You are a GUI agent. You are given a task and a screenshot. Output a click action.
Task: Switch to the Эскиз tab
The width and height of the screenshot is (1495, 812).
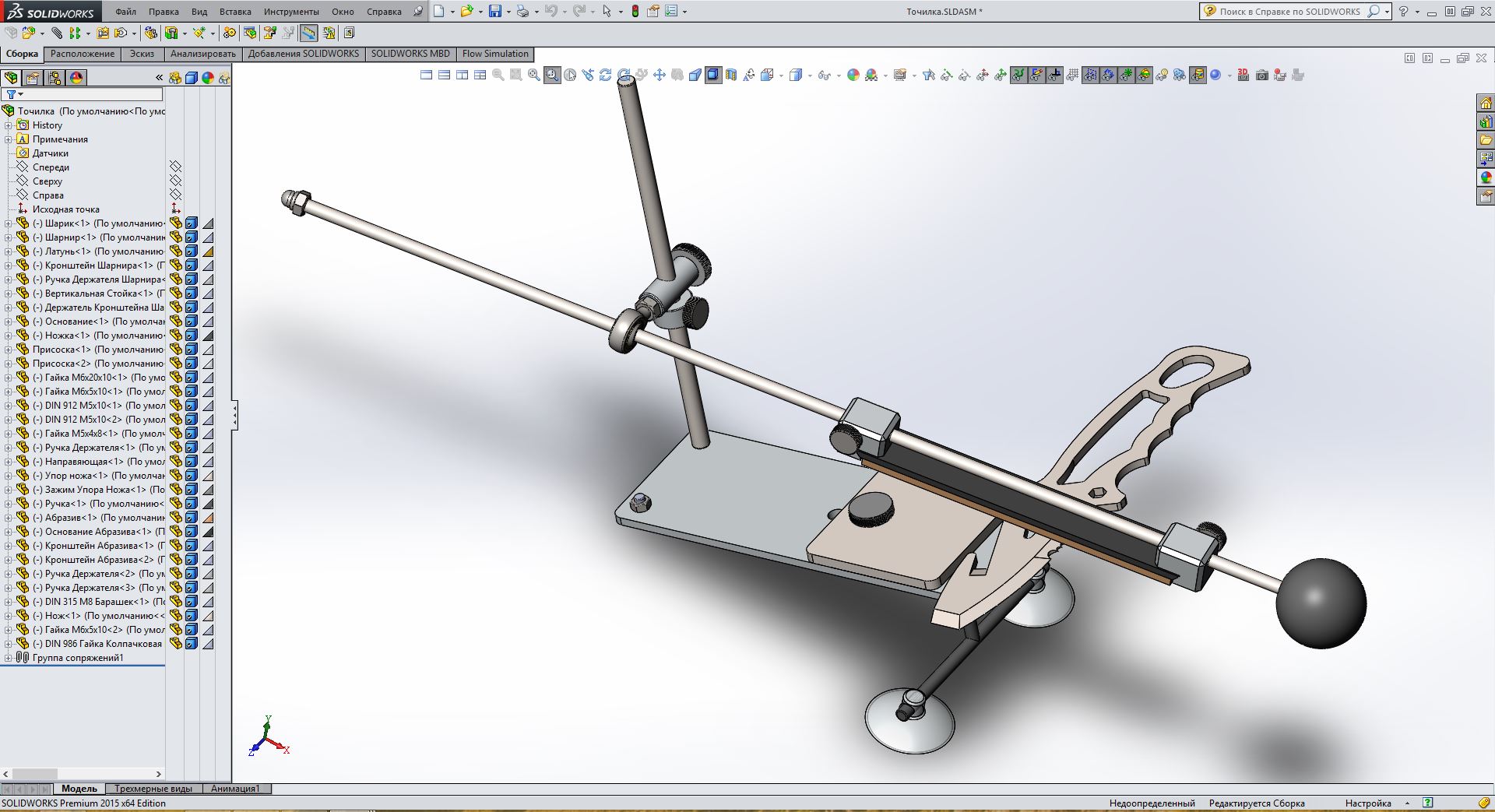(142, 54)
